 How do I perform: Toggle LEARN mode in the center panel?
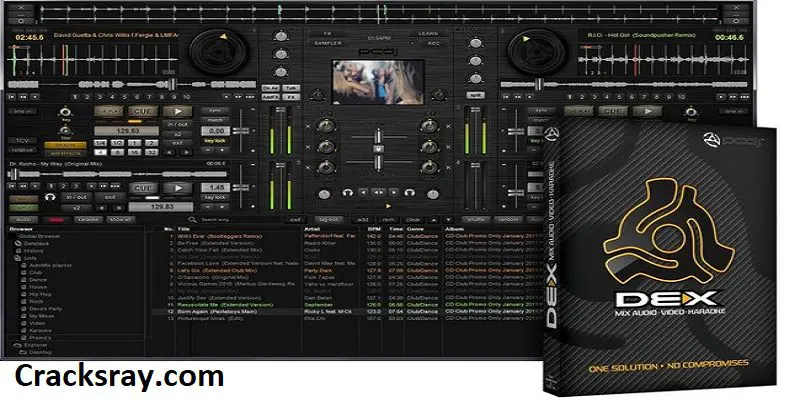(428, 34)
